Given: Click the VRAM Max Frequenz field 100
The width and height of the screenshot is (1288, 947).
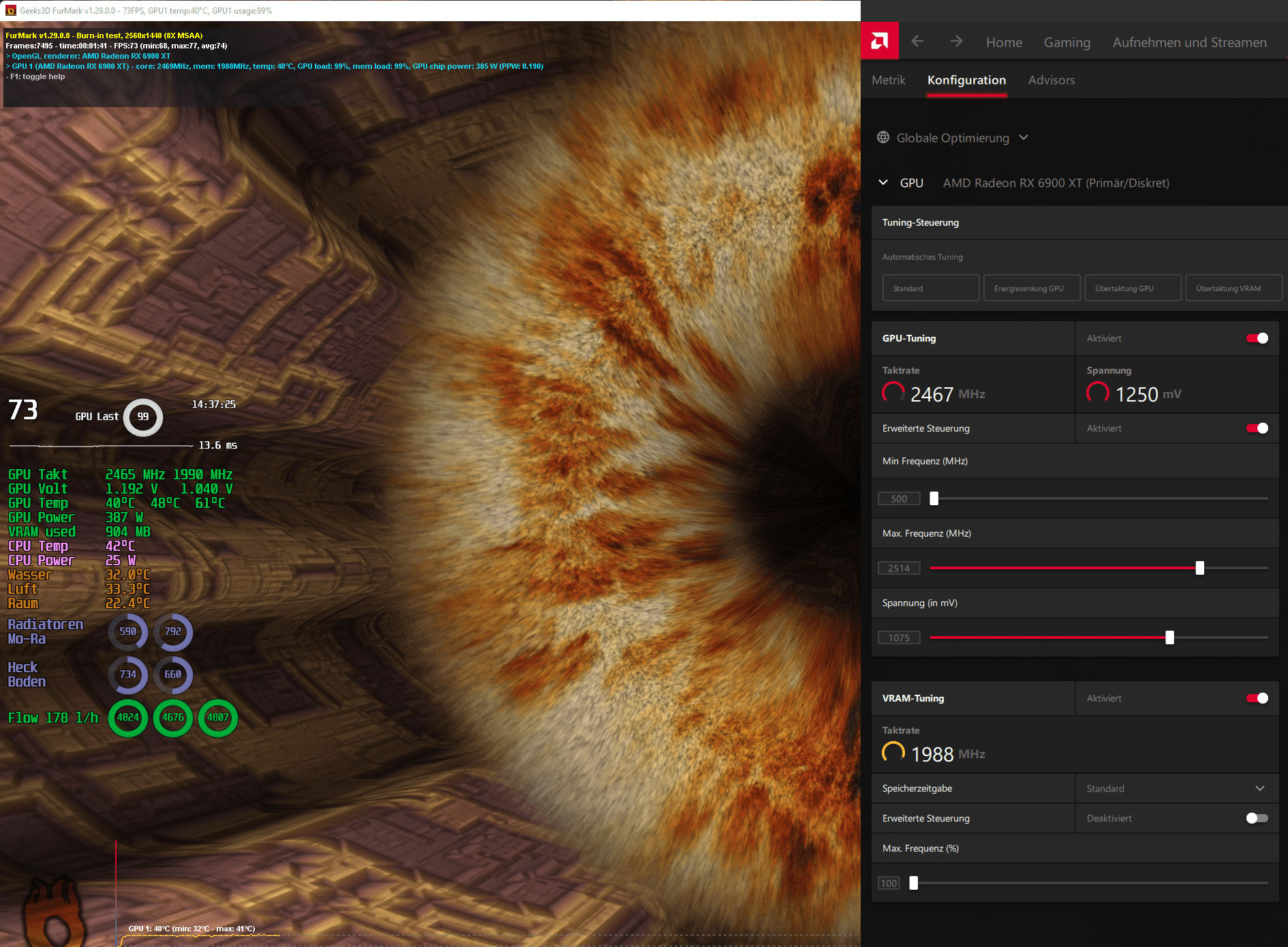Looking at the screenshot, I should pyautogui.click(x=889, y=883).
